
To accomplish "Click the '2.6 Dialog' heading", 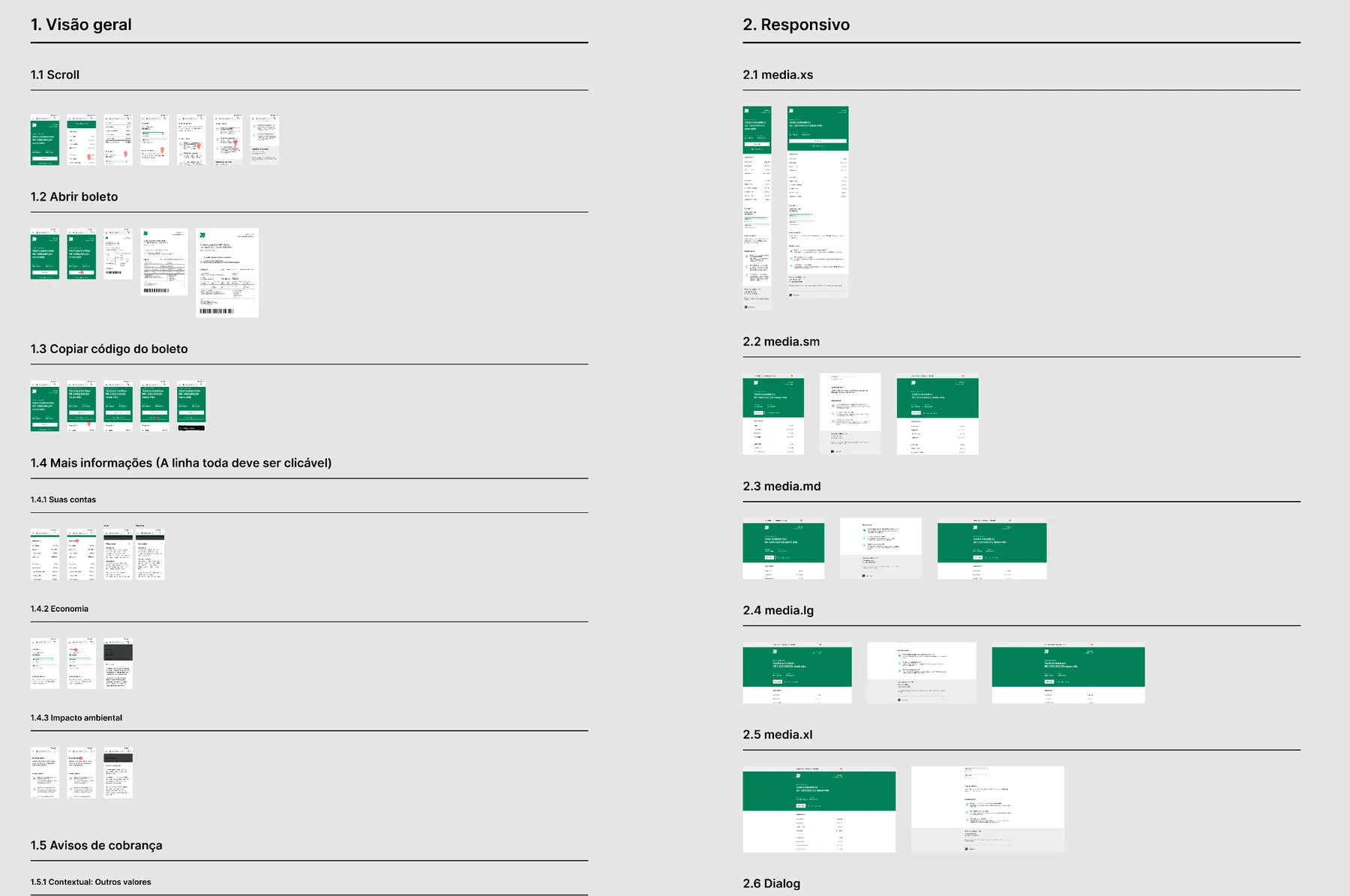I will coord(772,883).
